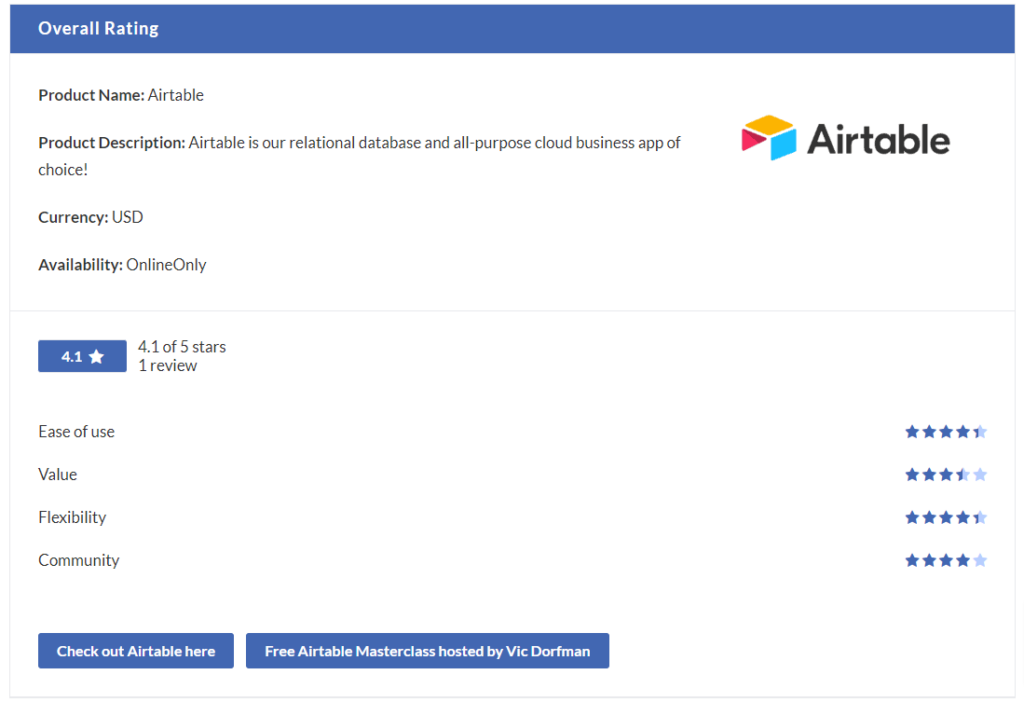Click the third star in the Value rating
Viewport: 1024px width, 702px height.
click(x=946, y=475)
